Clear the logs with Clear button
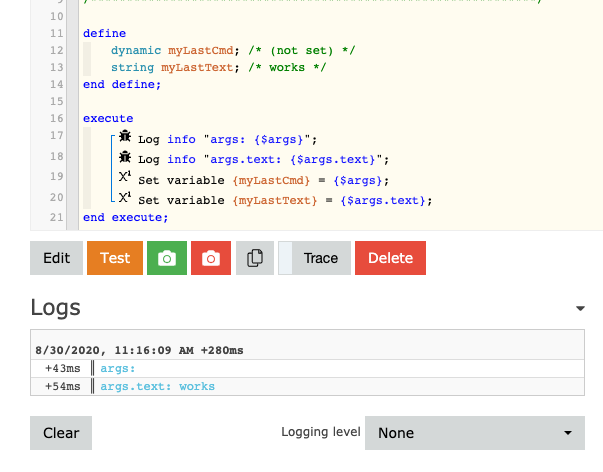 [61, 433]
